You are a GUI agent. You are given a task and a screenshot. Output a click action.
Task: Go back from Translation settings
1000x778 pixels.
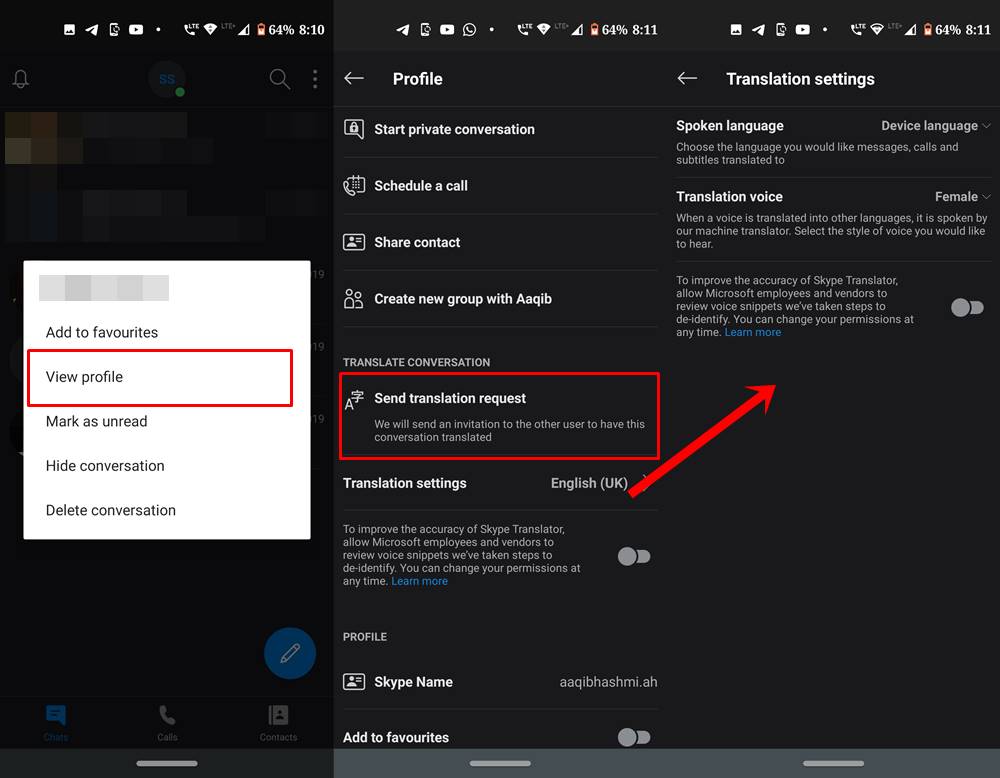687,78
